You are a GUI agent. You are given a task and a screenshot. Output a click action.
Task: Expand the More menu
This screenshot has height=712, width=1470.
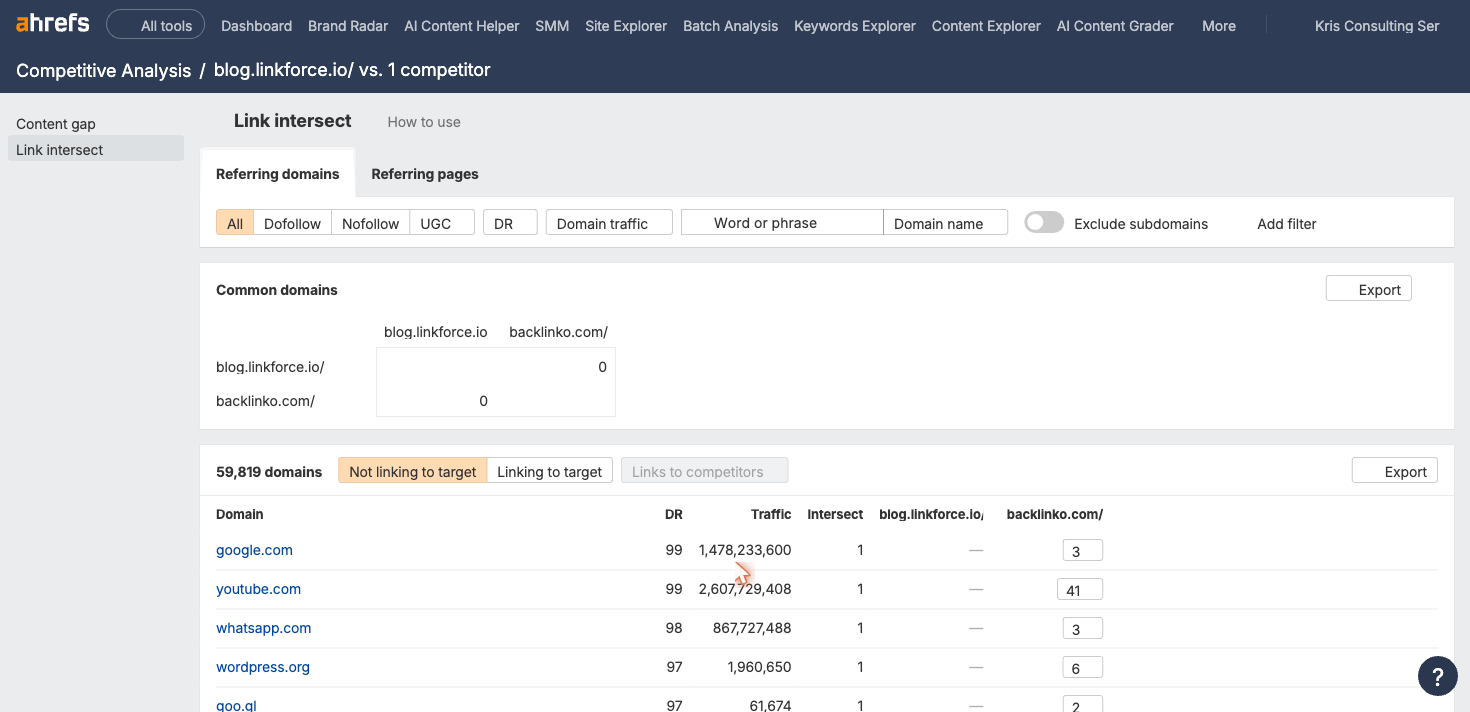tap(1219, 26)
